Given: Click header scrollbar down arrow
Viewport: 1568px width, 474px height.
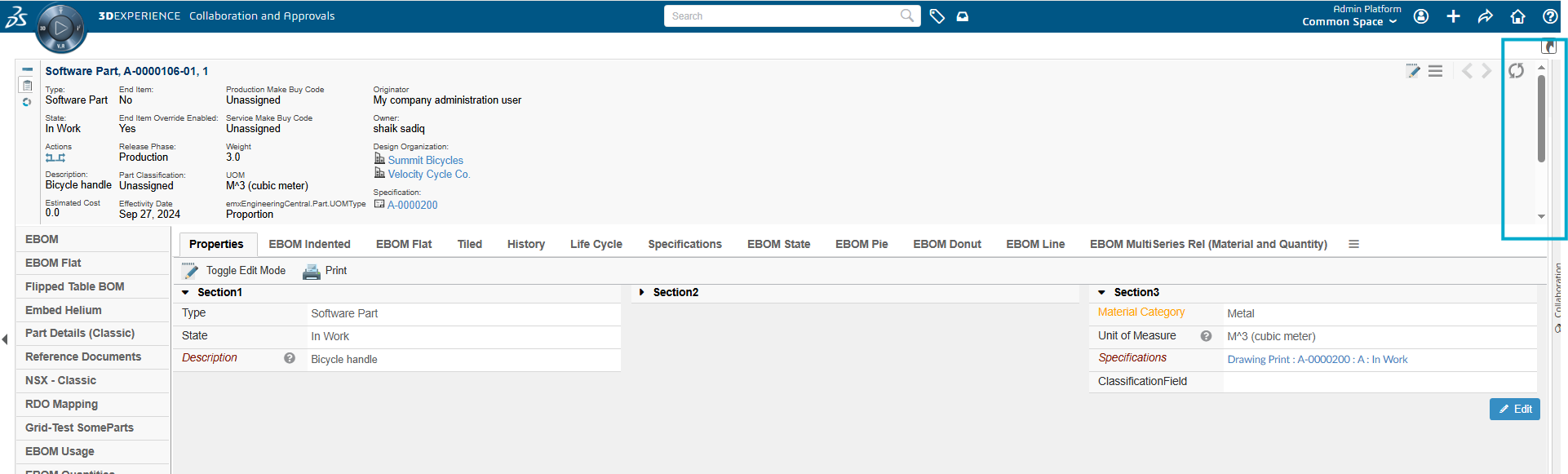Looking at the screenshot, I should tap(1541, 216).
